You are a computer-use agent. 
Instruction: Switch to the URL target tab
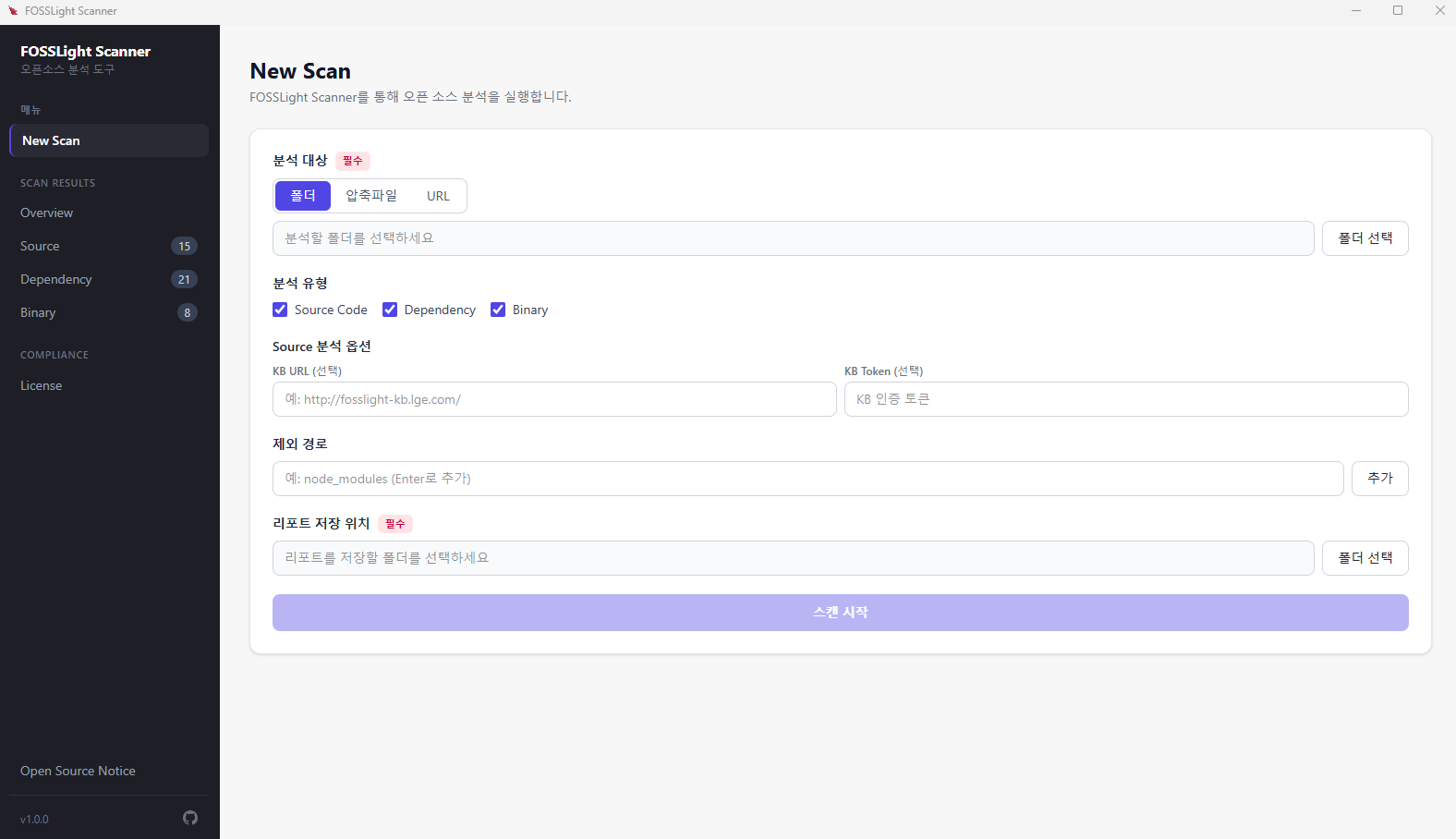click(x=438, y=196)
